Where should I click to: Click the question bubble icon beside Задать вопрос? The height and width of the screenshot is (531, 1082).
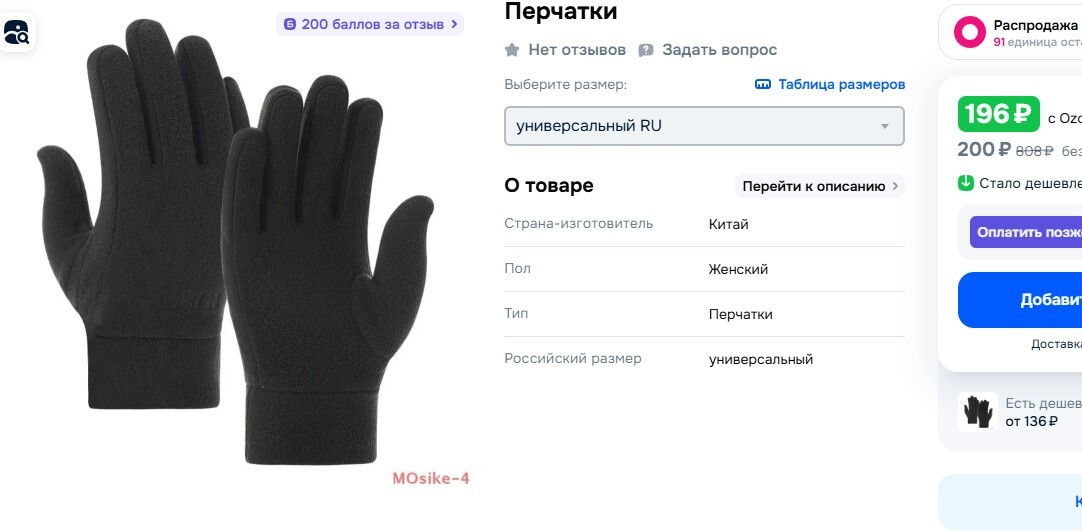[x=646, y=50]
